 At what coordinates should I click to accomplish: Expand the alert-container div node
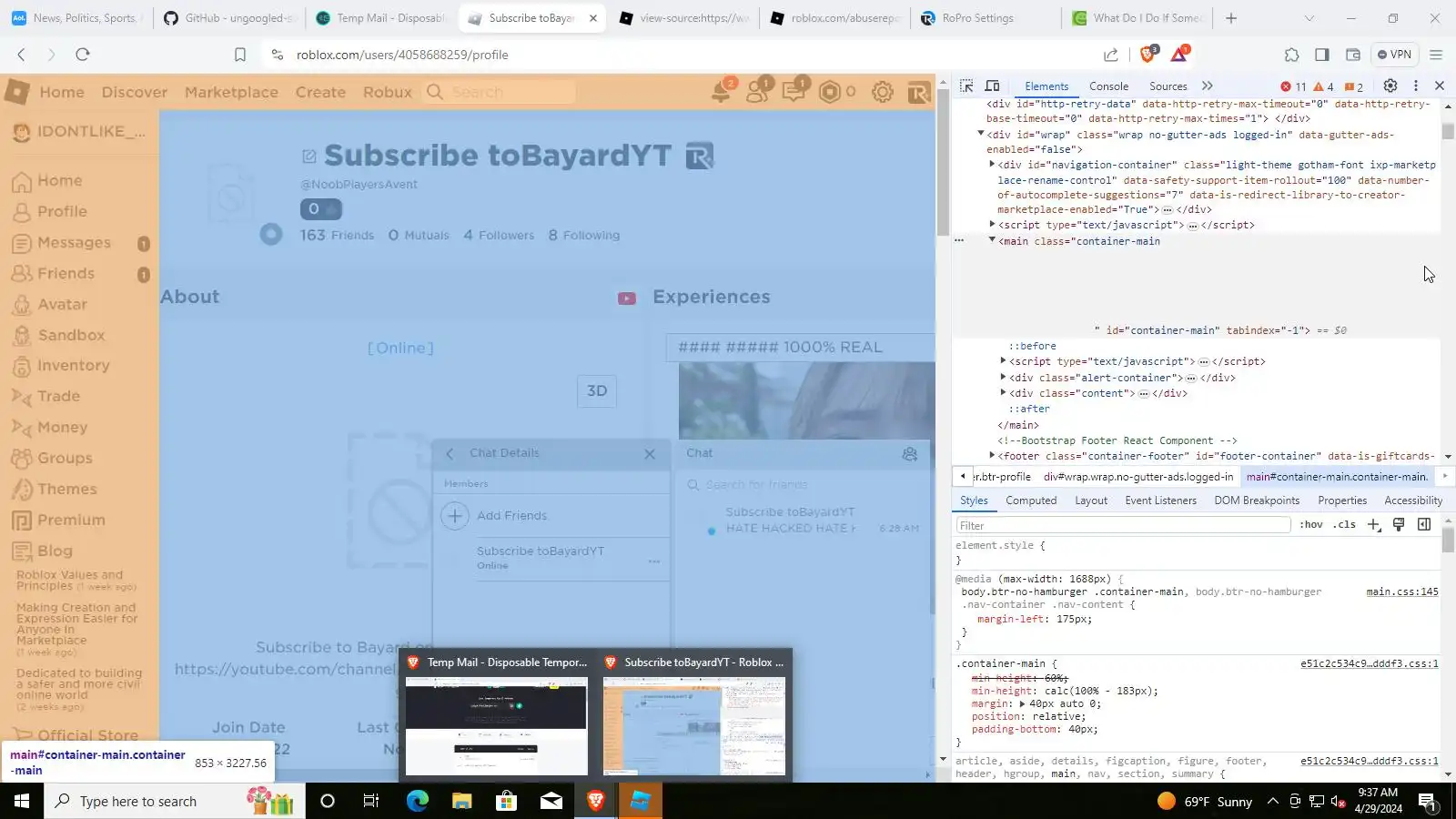coord(1003,378)
